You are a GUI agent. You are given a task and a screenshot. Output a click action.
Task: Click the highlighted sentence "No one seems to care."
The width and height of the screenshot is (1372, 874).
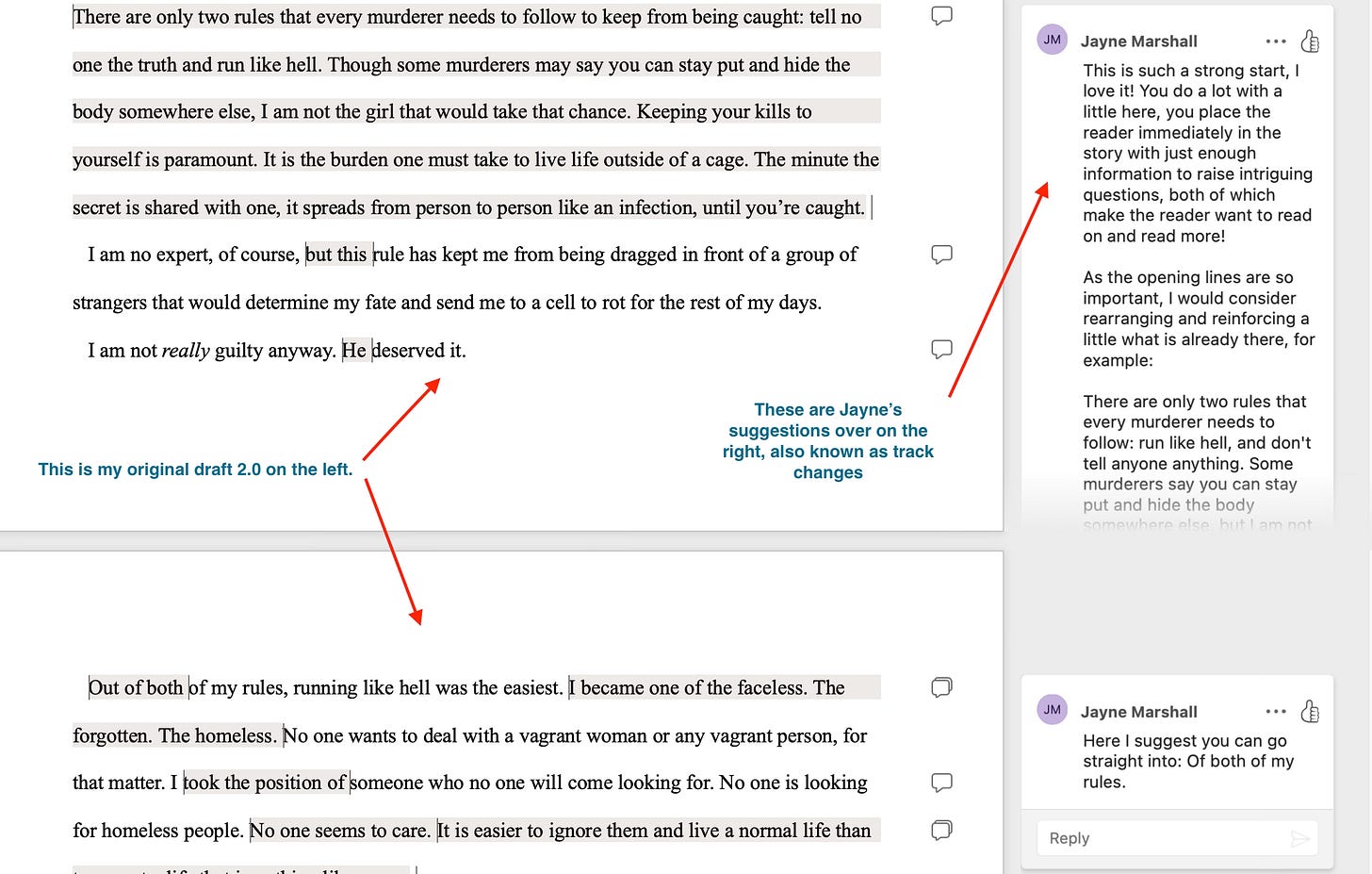pyautogui.click(x=340, y=831)
